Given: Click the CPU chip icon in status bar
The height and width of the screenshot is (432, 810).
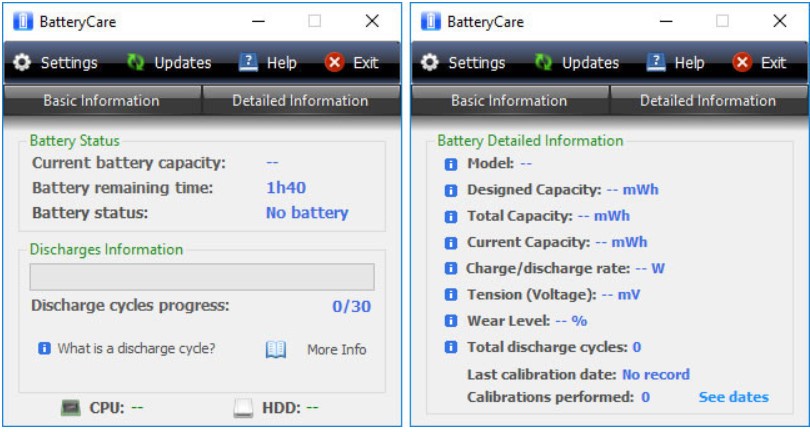Looking at the screenshot, I should click(x=70, y=408).
